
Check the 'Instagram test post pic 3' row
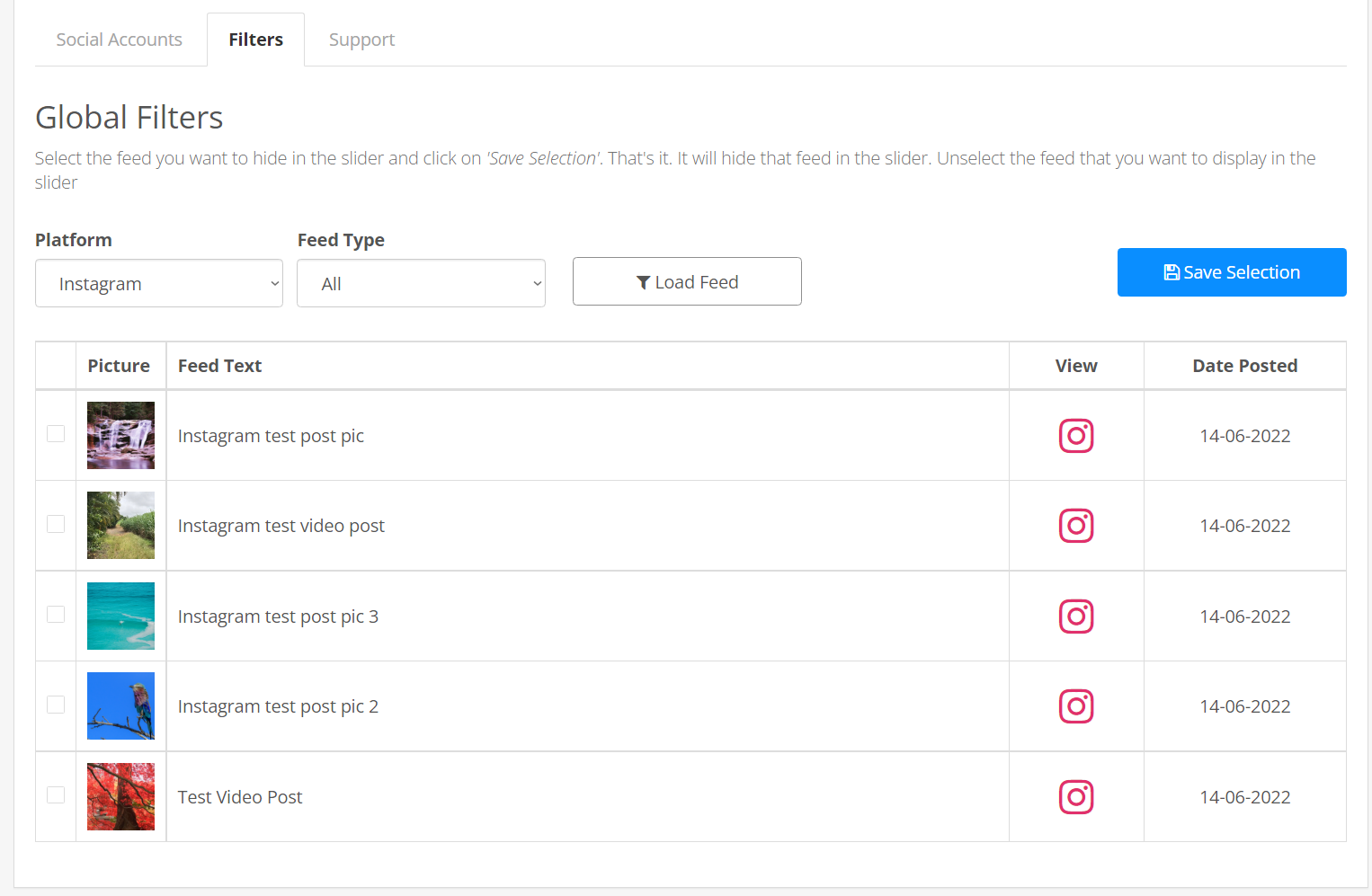56,615
